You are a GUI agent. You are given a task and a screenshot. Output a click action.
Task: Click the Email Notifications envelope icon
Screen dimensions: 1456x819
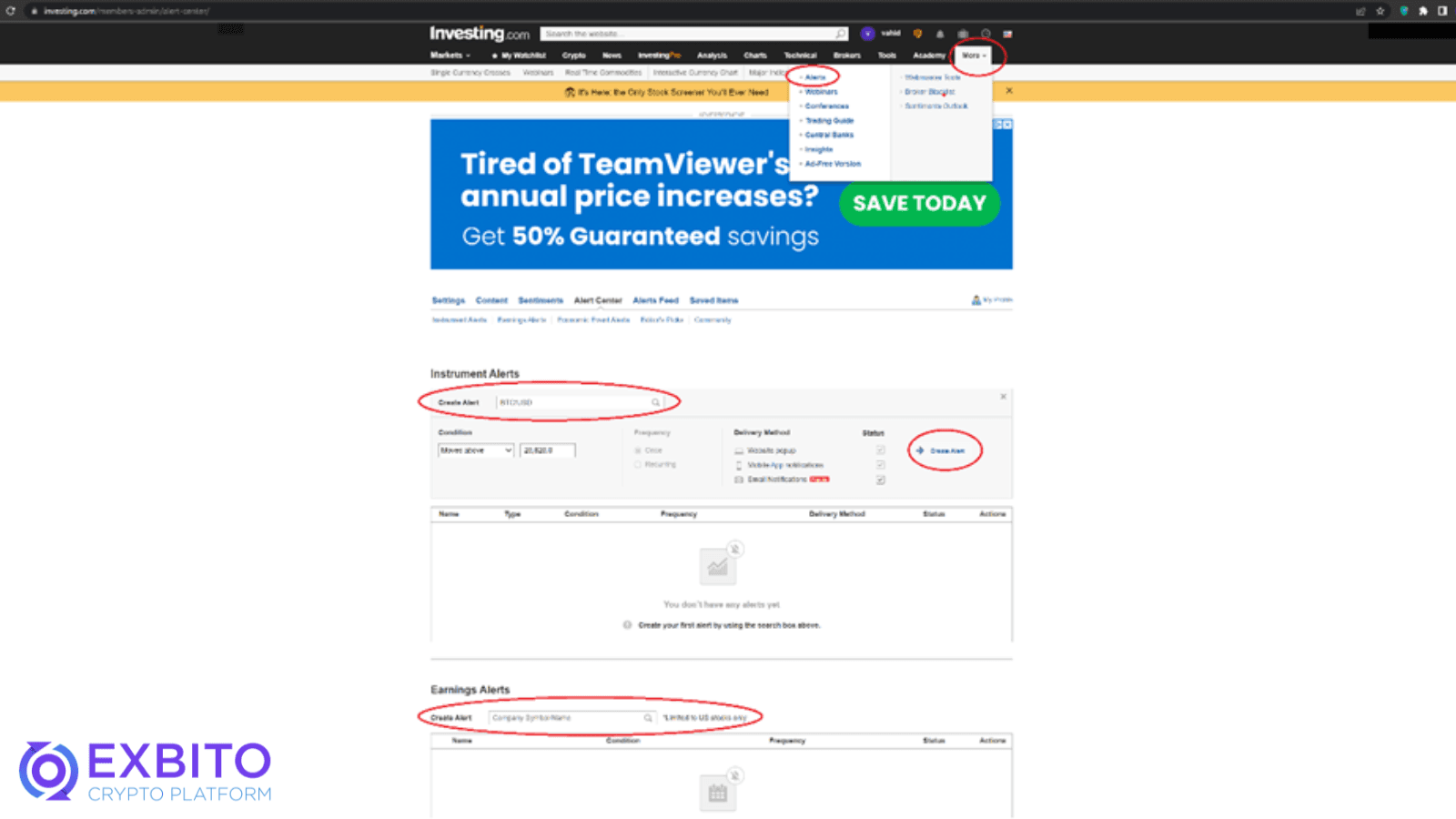tap(739, 480)
